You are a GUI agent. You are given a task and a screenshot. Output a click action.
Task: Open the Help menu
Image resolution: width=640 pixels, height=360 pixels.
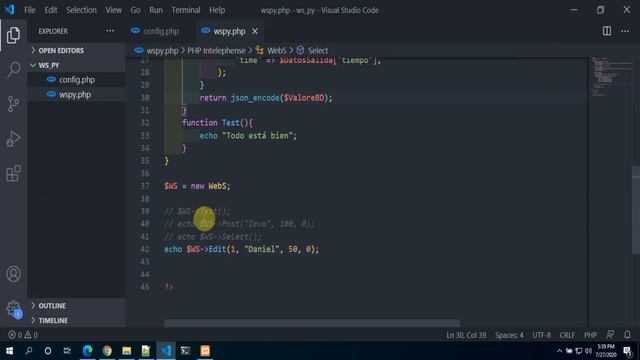(217, 10)
